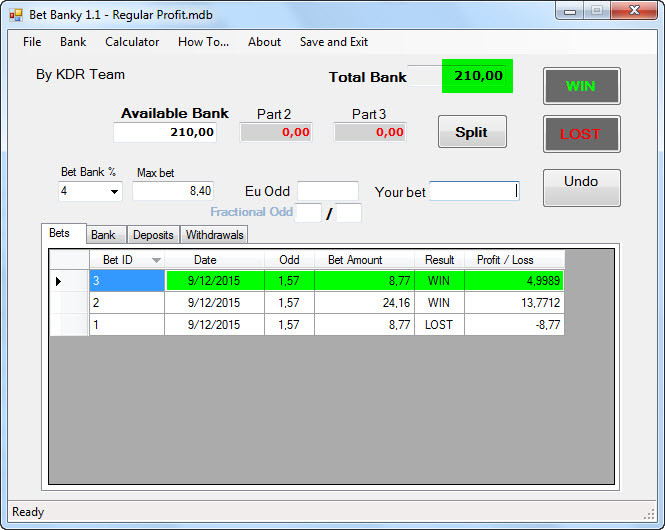This screenshot has height=530, width=665.
Task: Open the About menu
Action: click(x=264, y=42)
